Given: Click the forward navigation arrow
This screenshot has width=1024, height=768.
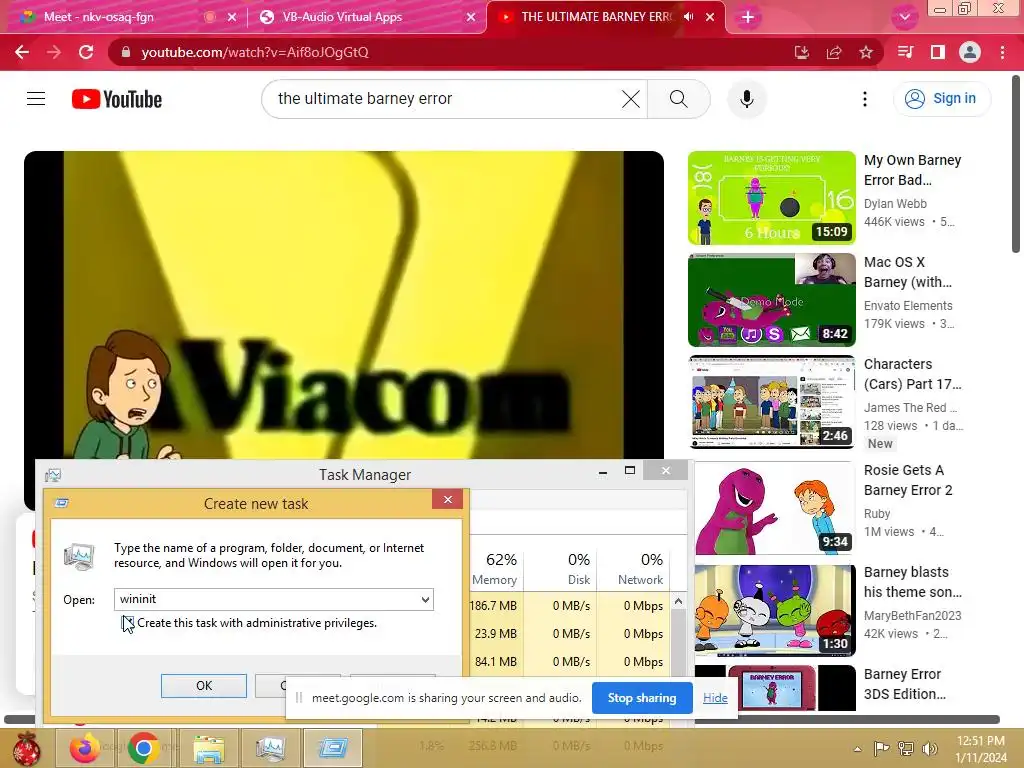Looking at the screenshot, I should click(x=54, y=52).
